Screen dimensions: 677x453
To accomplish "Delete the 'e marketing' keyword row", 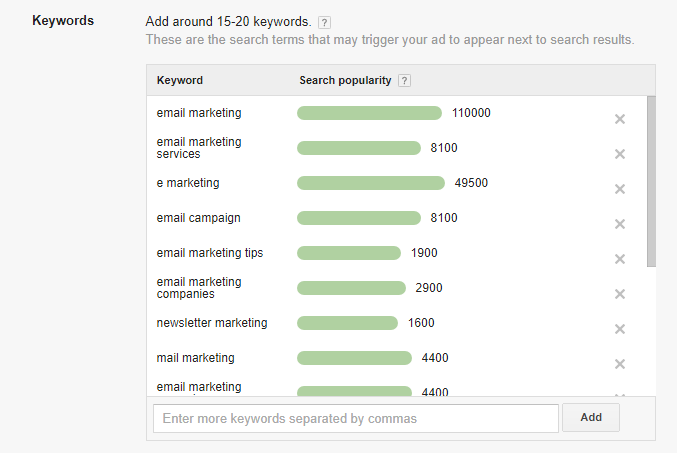I will [620, 189].
